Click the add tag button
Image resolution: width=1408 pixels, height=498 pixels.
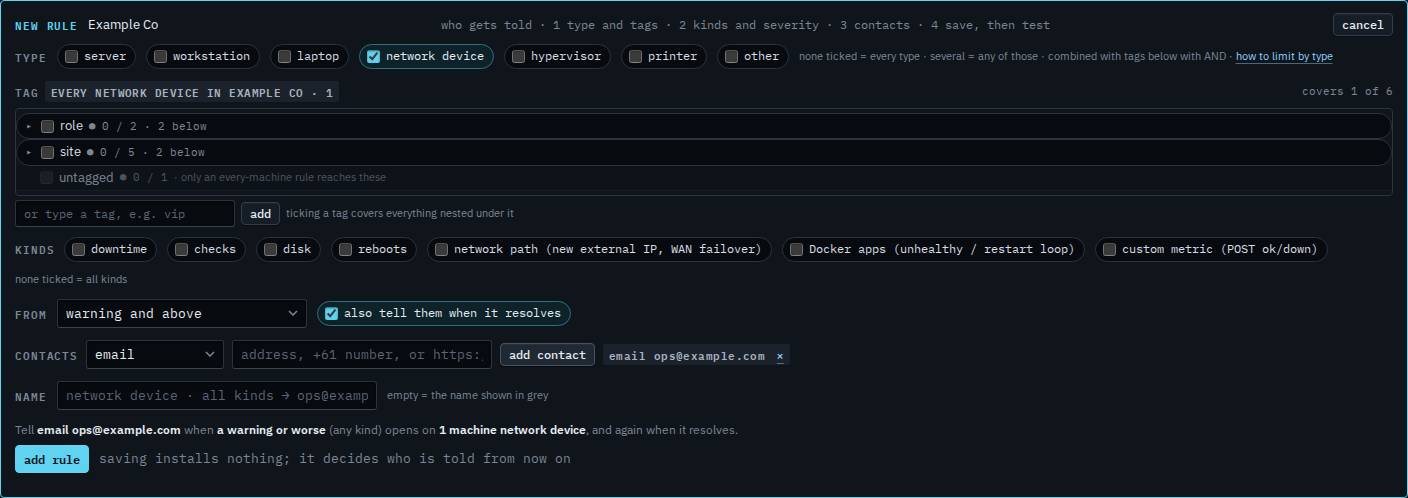[x=260, y=214]
